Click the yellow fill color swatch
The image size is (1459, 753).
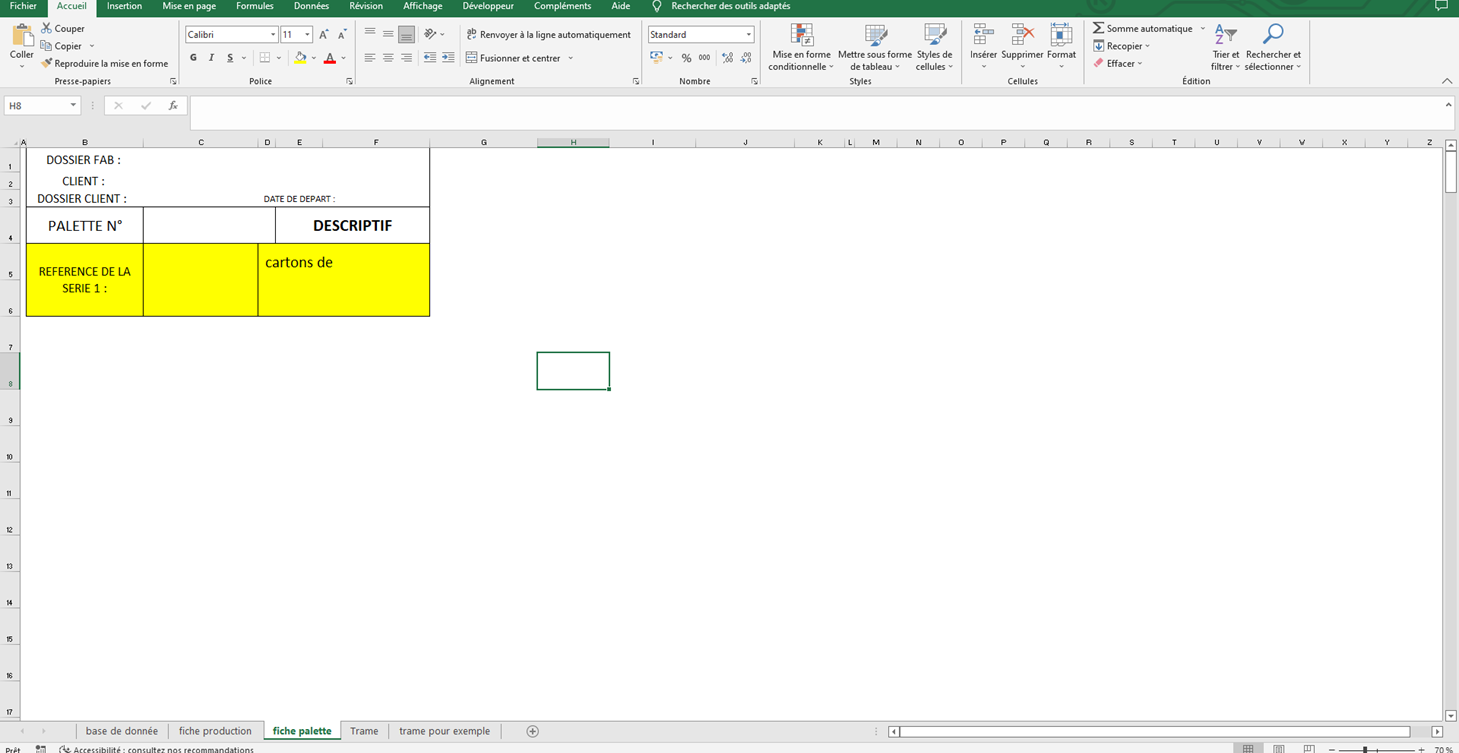300,58
